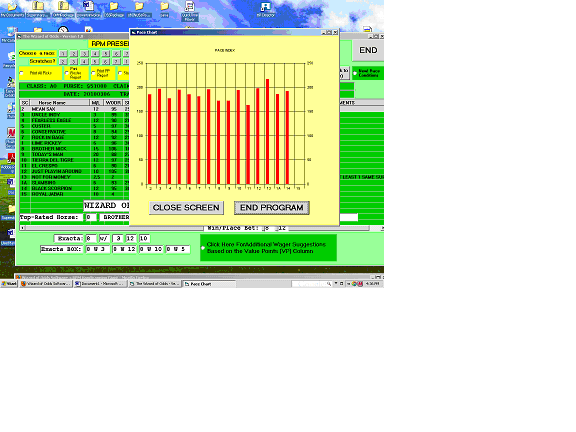Select the EL CRESPO horse row
This screenshot has height=432, width=576.
[x=75, y=166]
